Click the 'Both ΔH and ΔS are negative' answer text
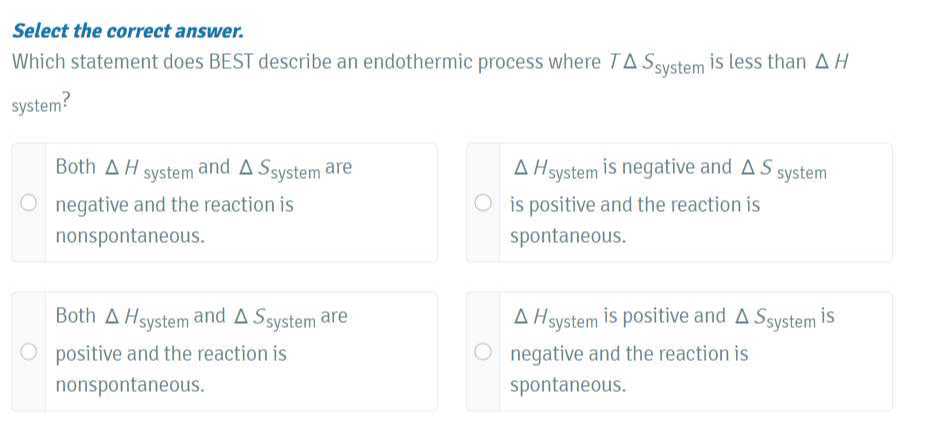 (x=204, y=202)
